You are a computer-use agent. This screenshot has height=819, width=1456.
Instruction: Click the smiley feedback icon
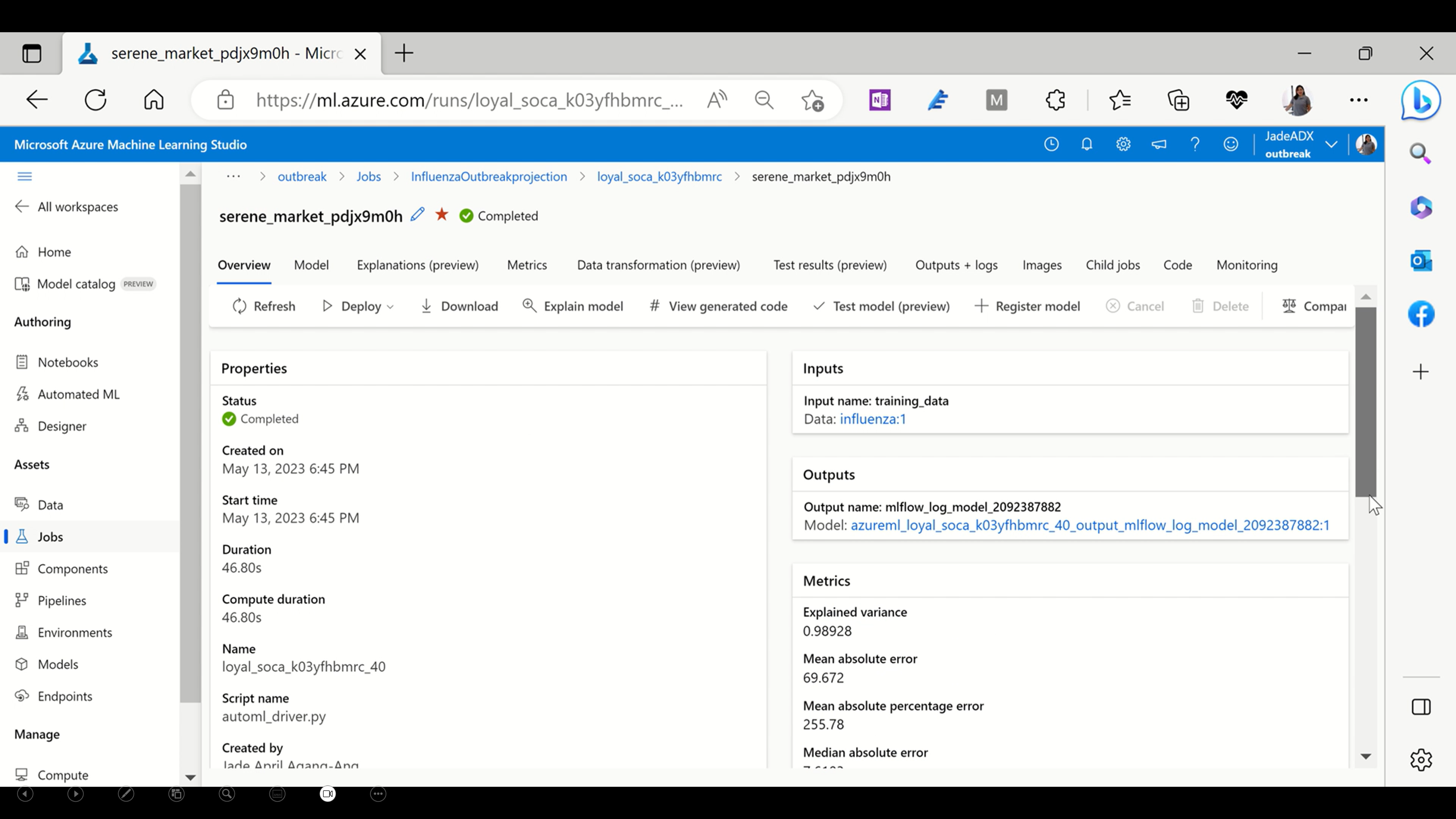tap(1230, 145)
